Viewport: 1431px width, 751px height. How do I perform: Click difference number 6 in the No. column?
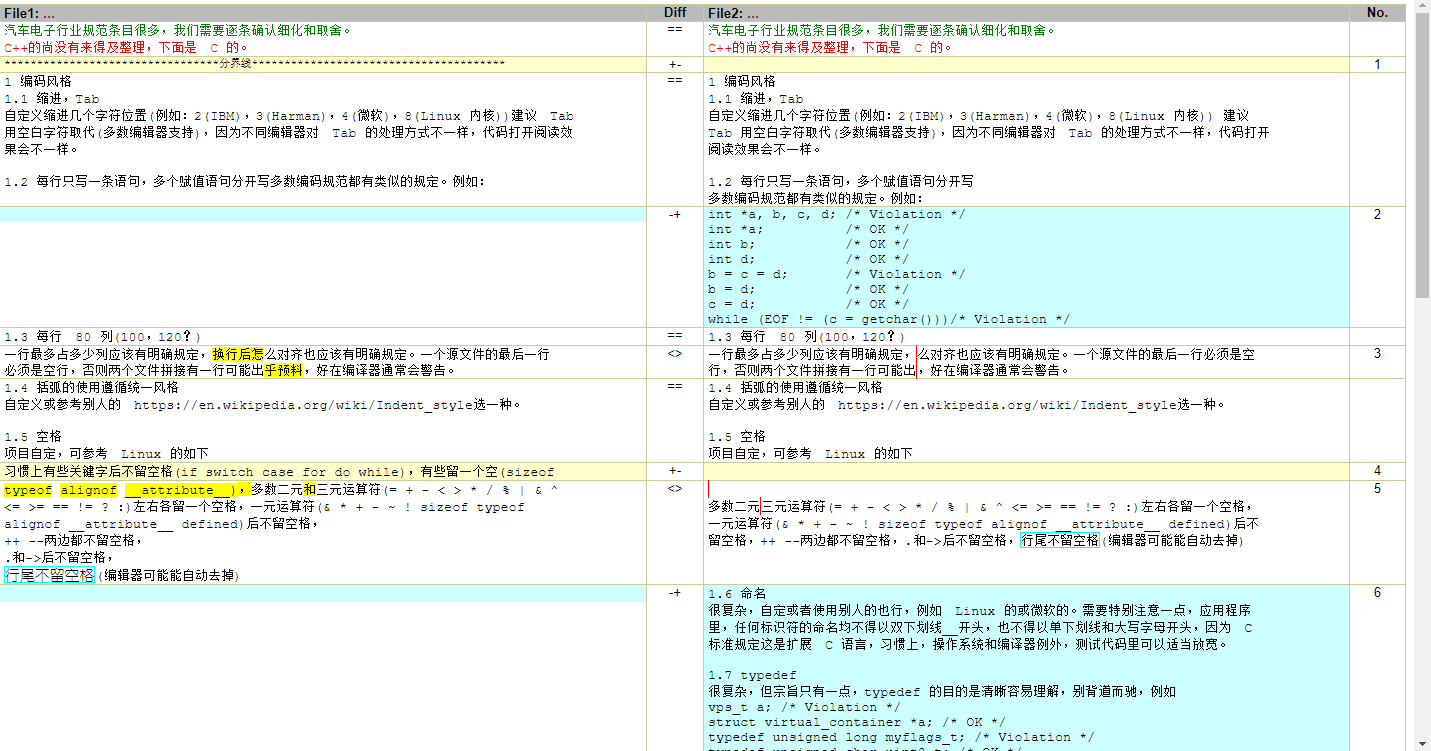click(1377, 593)
